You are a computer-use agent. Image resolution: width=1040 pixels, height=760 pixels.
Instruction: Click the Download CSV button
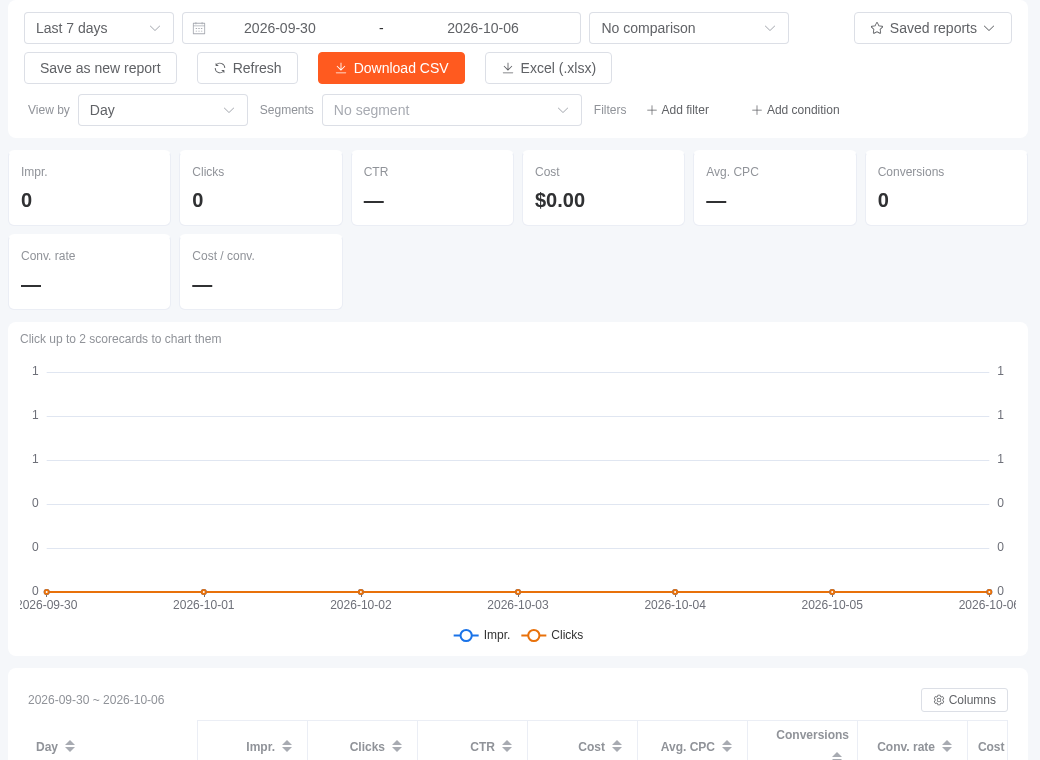pyautogui.click(x=391, y=68)
